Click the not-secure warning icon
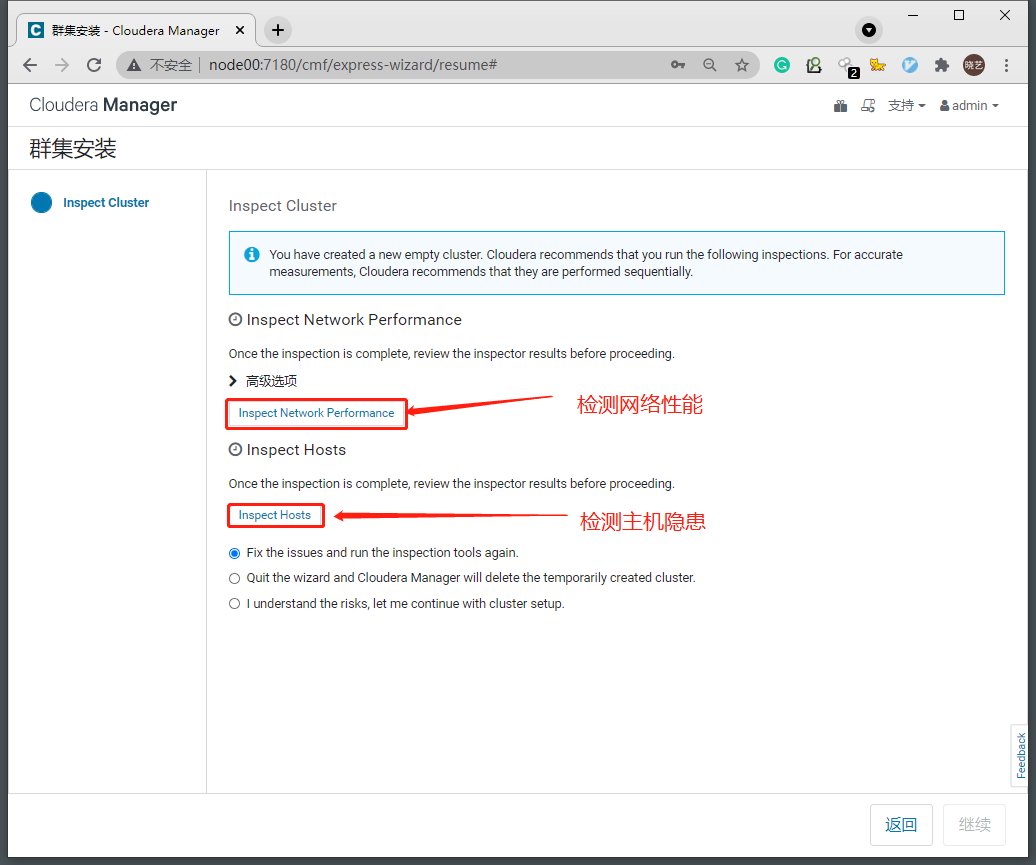 click(134, 65)
